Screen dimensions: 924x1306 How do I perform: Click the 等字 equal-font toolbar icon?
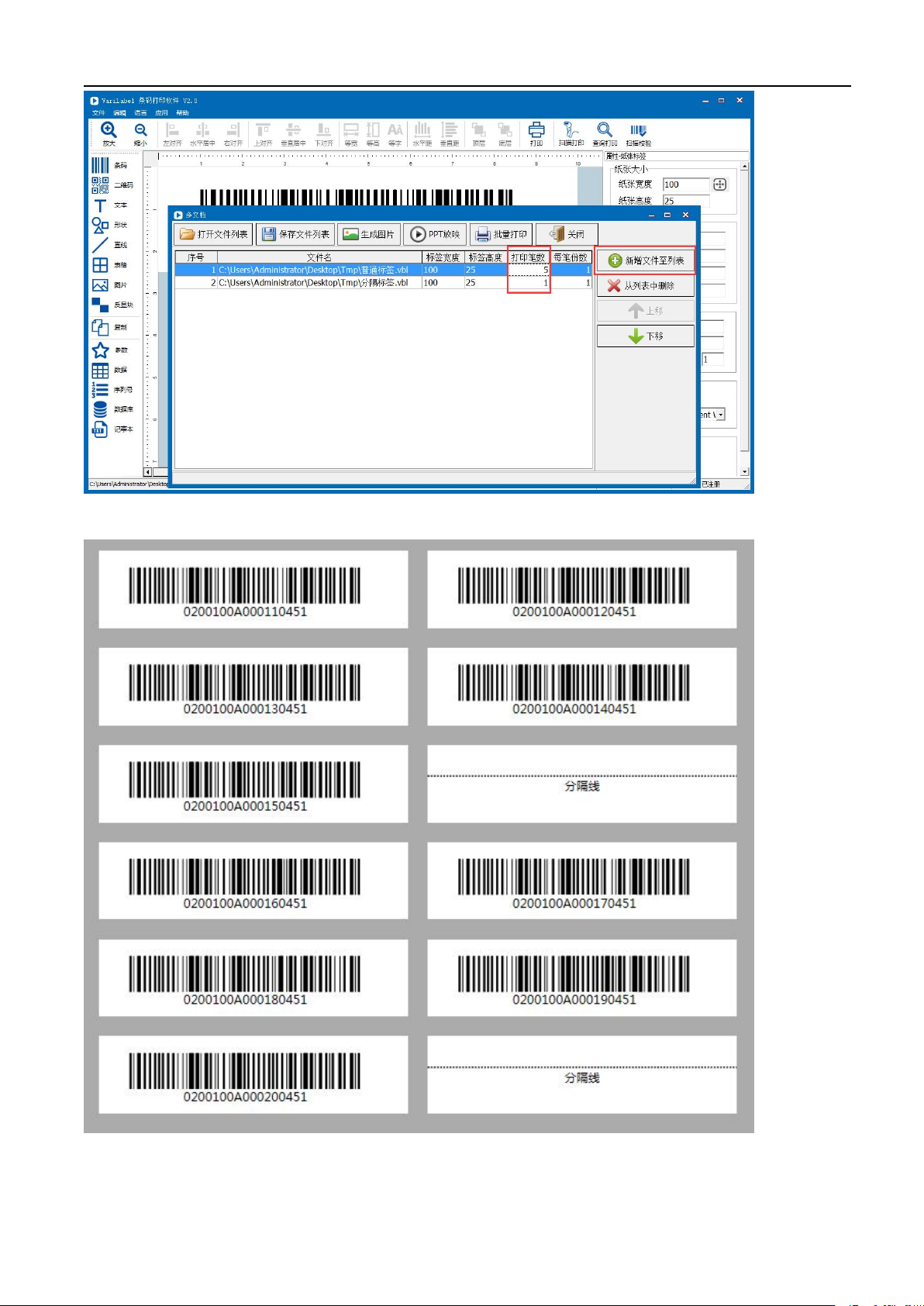tap(395, 130)
